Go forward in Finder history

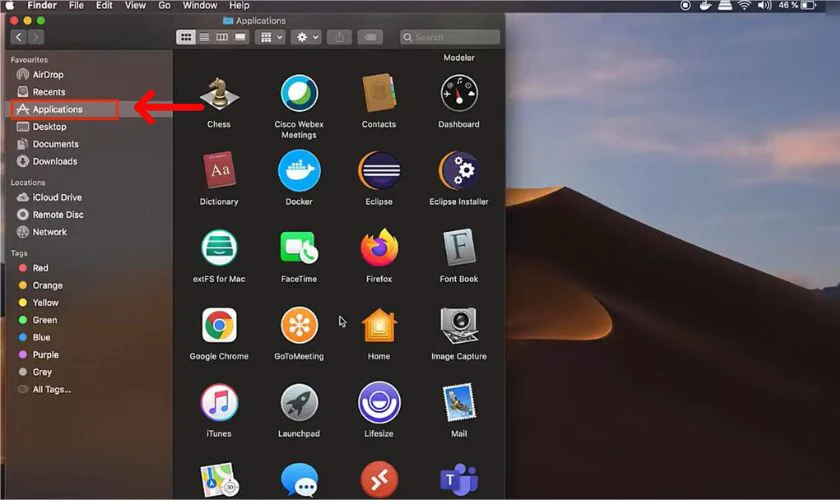(36, 37)
